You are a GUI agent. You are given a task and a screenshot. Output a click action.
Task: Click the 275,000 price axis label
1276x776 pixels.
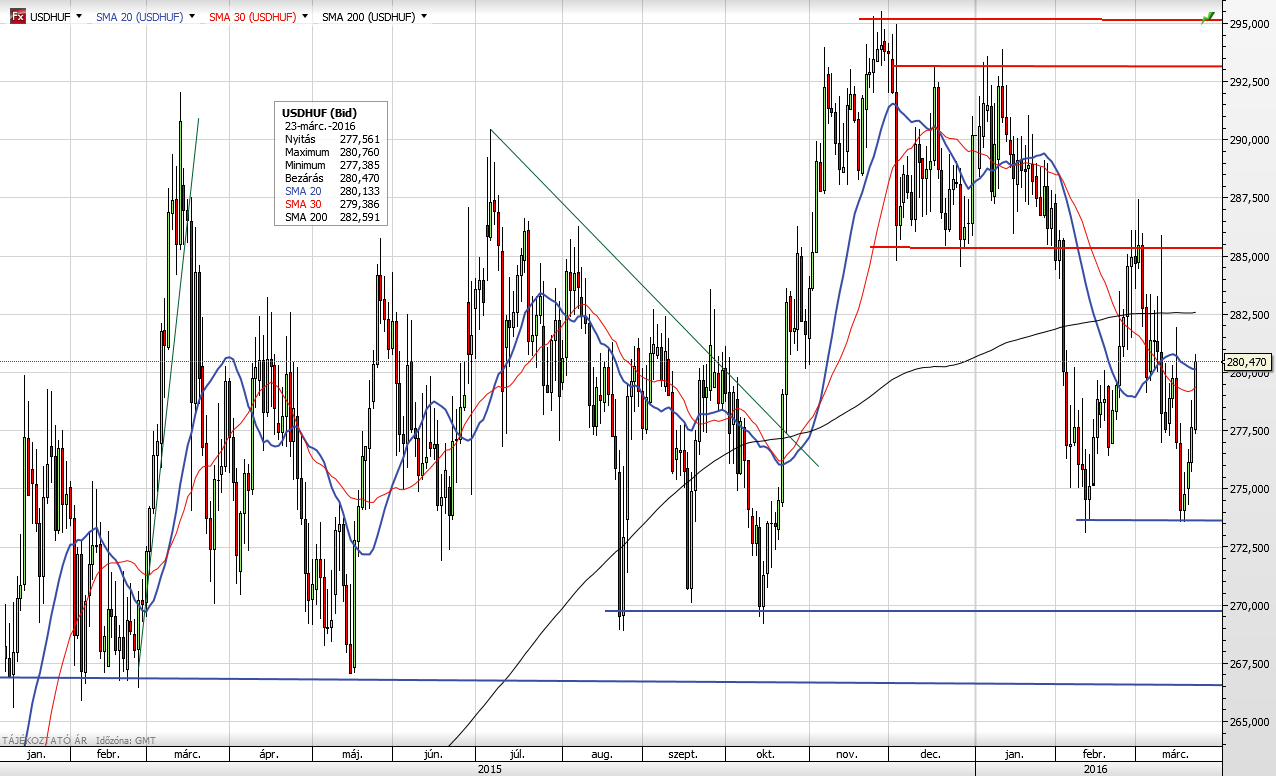[x=1250, y=490]
